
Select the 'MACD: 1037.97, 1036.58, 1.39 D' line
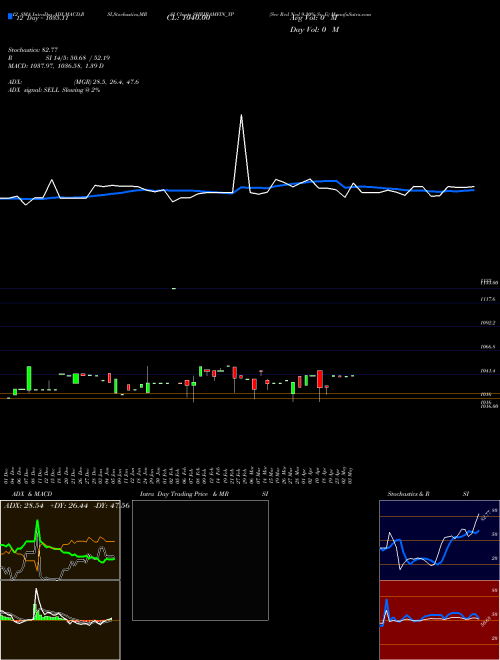pyautogui.click(x=56, y=66)
